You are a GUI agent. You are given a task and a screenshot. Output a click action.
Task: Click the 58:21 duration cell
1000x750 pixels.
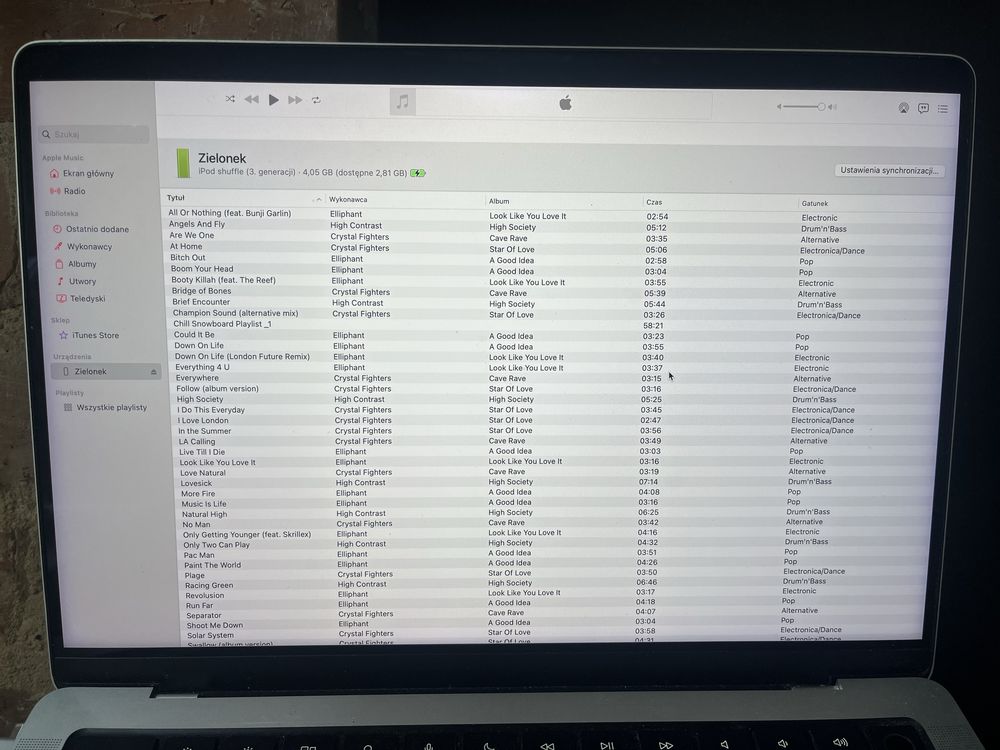(653, 325)
